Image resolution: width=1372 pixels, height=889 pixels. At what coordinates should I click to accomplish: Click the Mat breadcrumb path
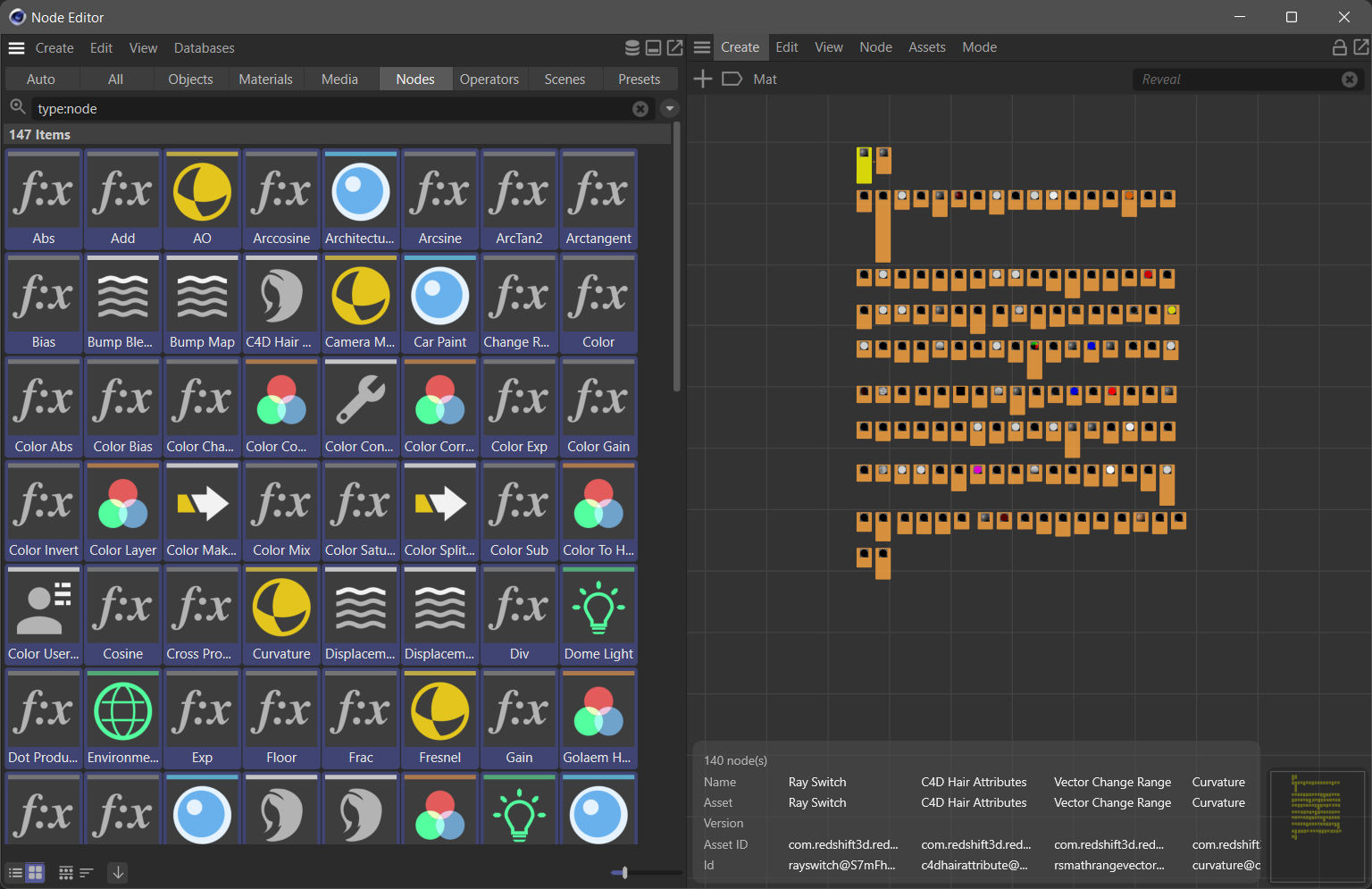coord(765,80)
